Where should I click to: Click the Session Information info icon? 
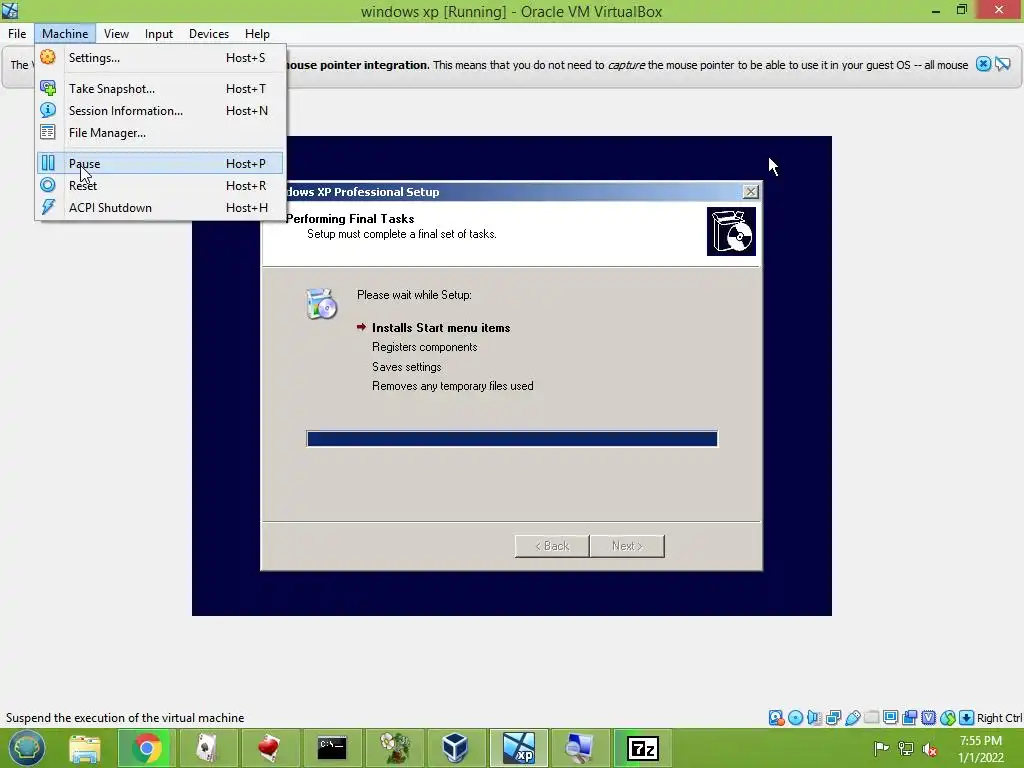tap(48, 110)
